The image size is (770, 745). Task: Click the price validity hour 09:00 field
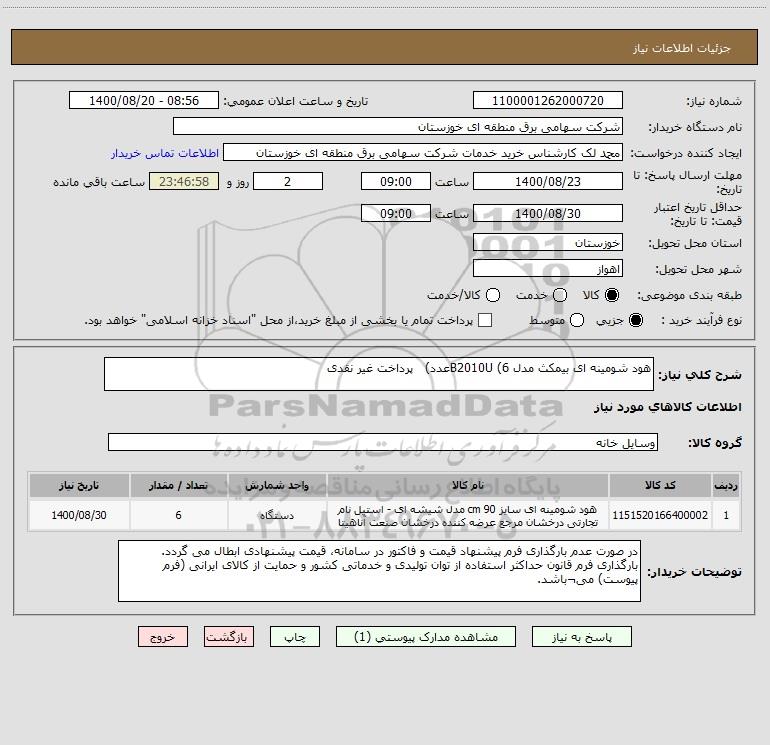(396, 213)
